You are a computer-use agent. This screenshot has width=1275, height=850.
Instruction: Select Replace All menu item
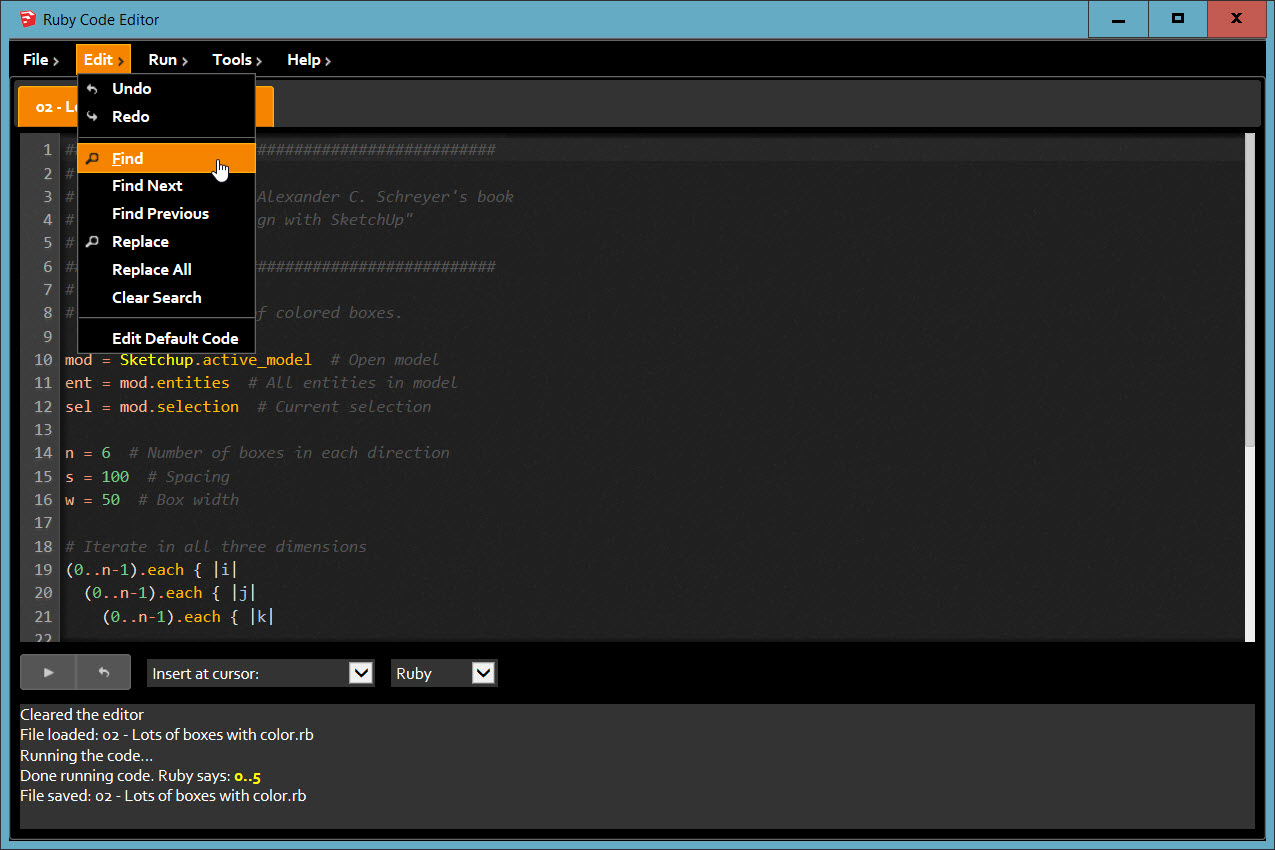(x=151, y=270)
